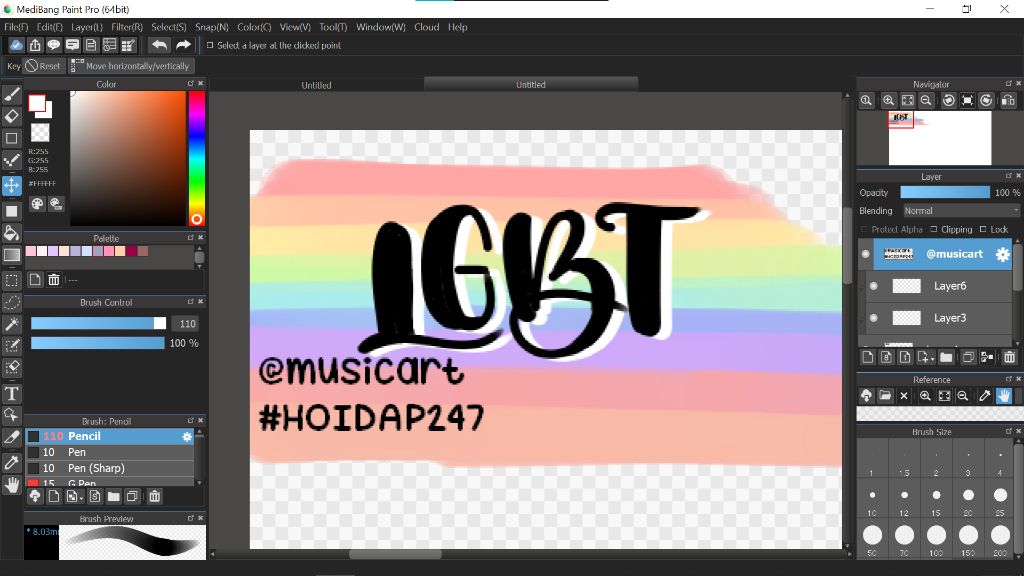Click the Reset button
This screenshot has height=576, width=1024.
[x=43, y=66]
